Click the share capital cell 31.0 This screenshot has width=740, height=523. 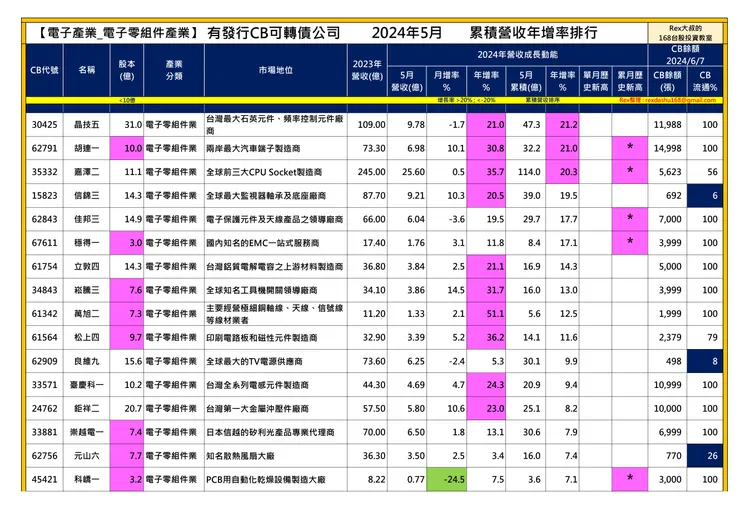[127, 125]
